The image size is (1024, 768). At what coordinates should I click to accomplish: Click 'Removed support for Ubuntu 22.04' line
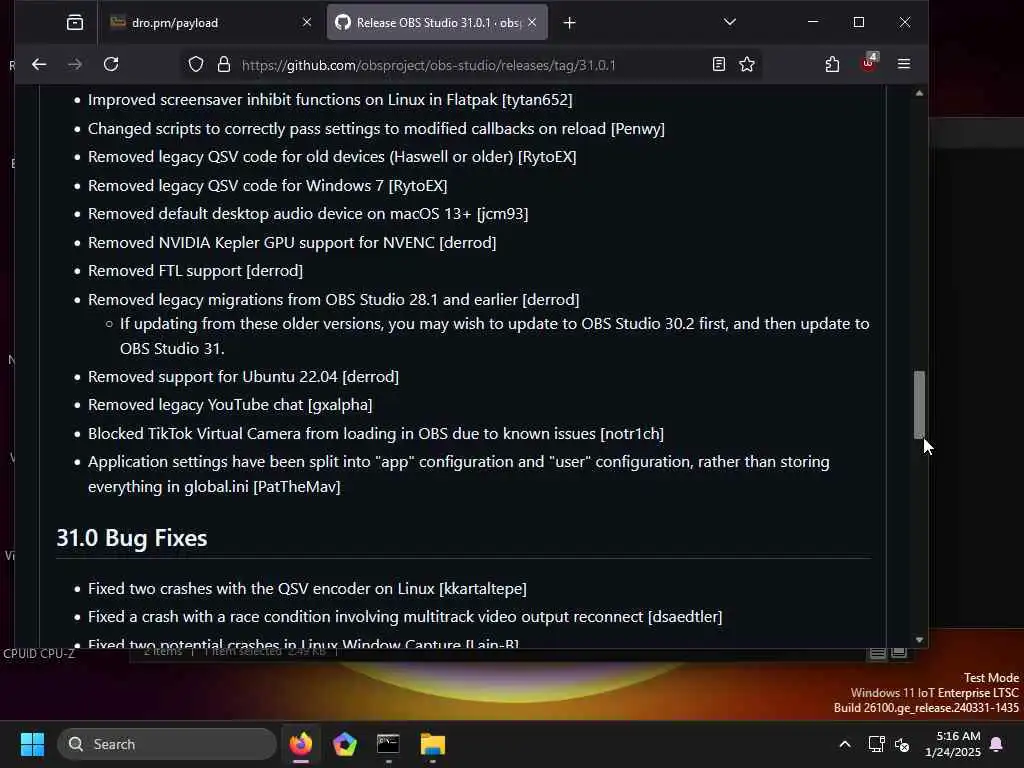(243, 377)
